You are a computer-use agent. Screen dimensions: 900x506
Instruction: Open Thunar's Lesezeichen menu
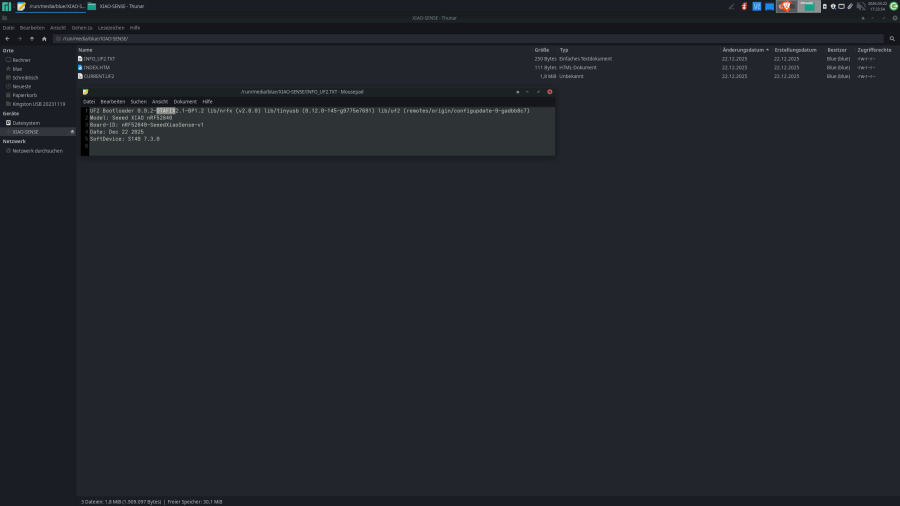tap(111, 27)
